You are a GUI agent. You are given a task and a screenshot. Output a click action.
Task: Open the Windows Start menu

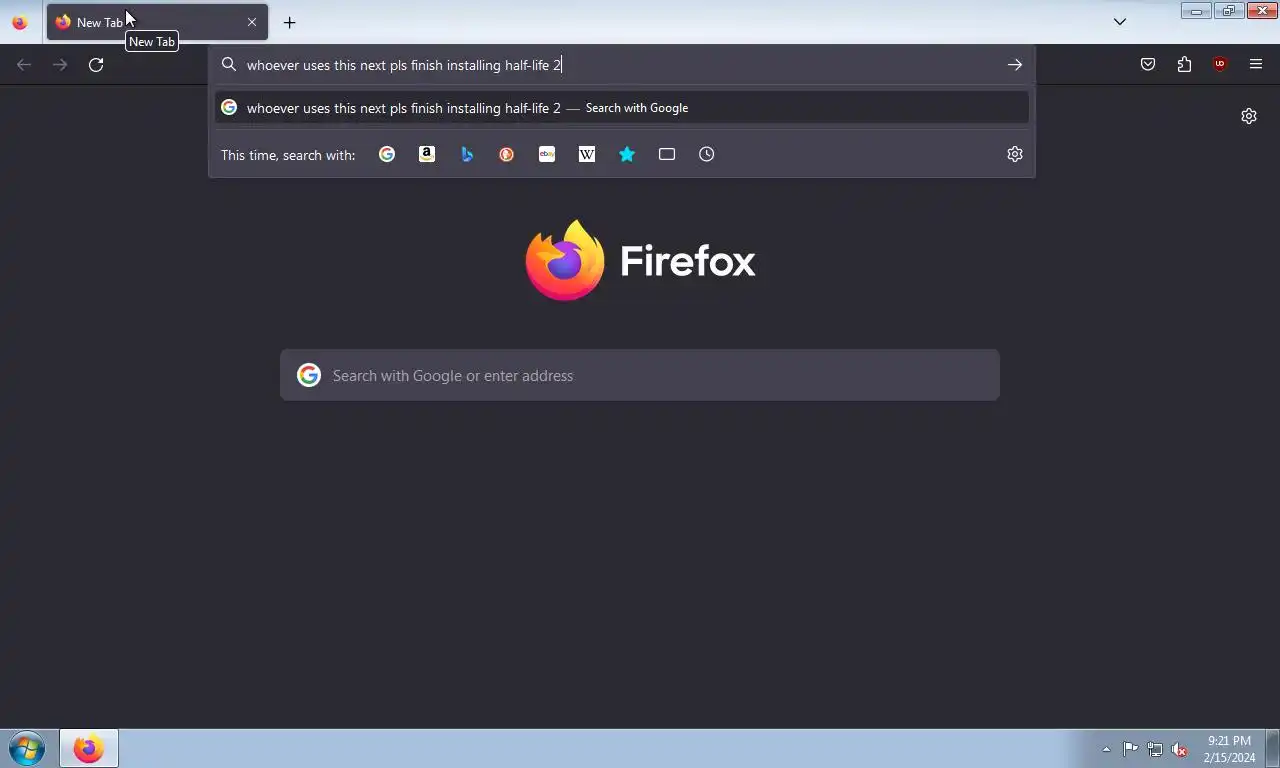[x=27, y=748]
